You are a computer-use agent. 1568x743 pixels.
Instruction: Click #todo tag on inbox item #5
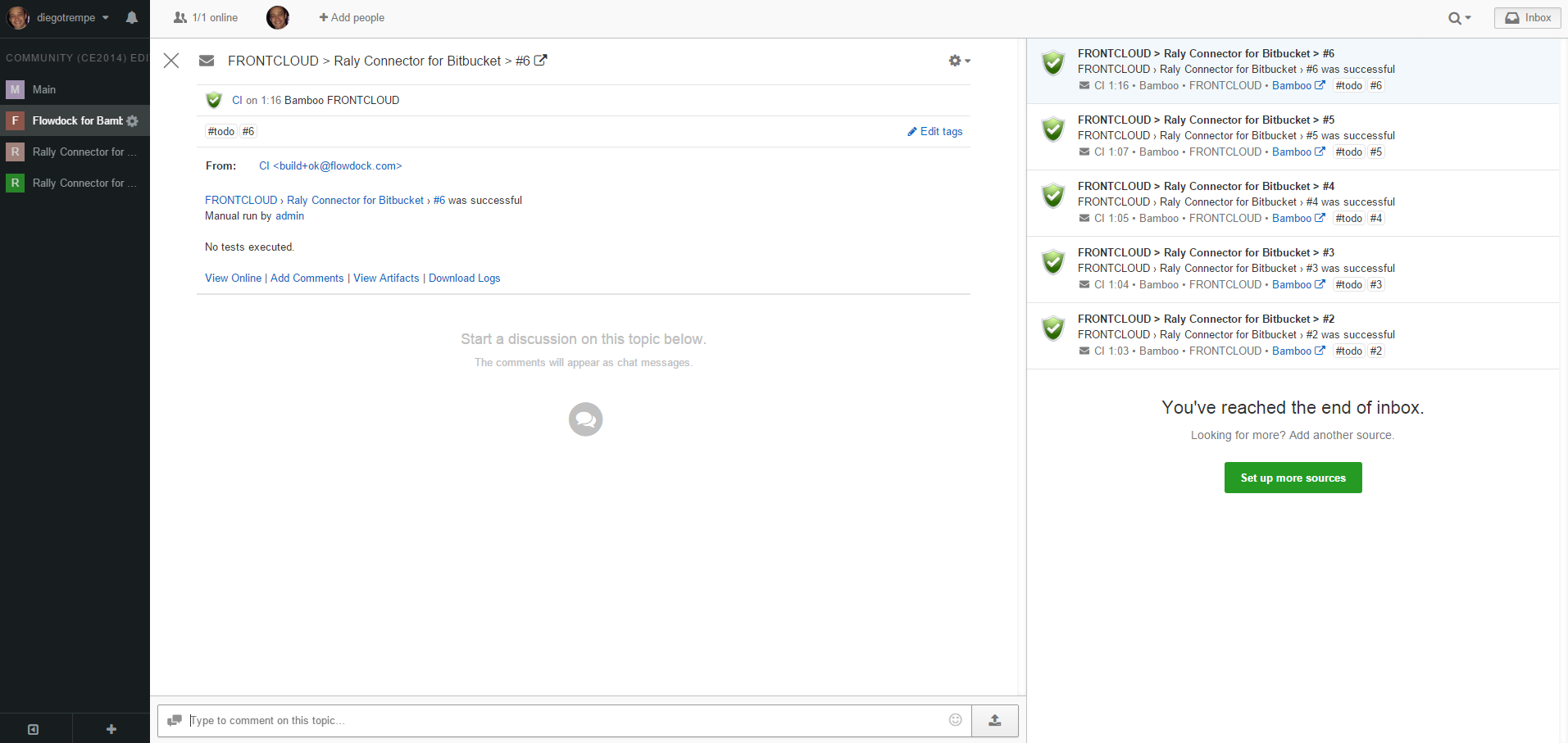point(1348,152)
